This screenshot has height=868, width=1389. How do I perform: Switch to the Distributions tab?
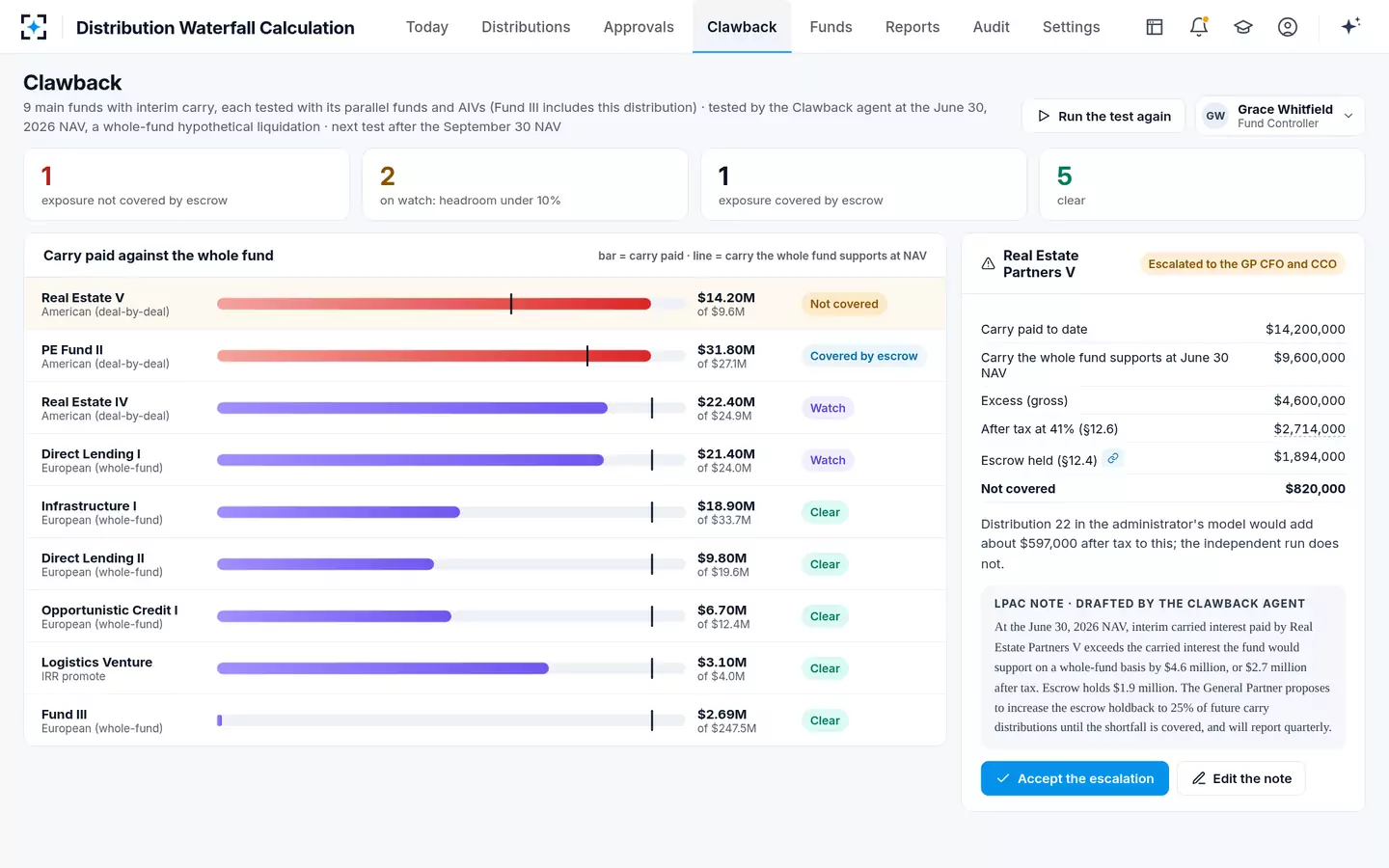pos(526,27)
